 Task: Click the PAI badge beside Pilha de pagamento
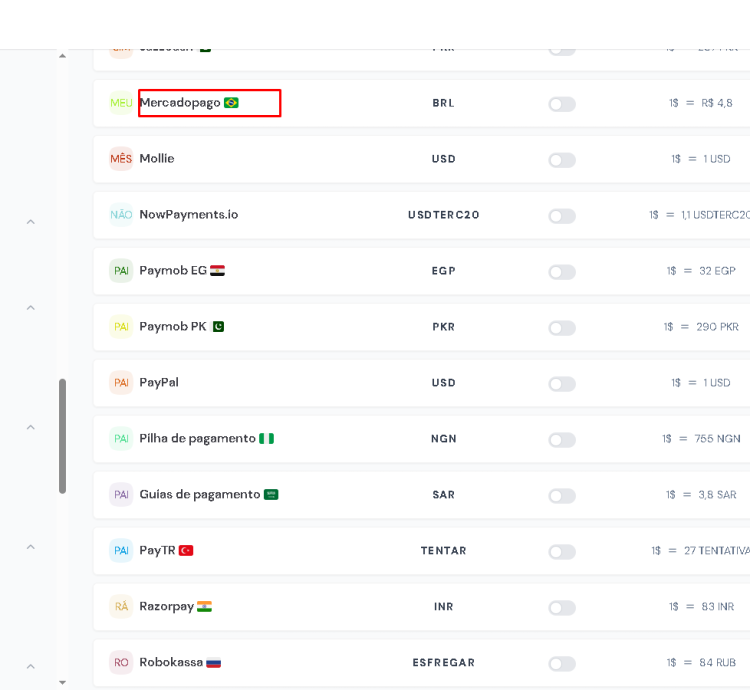tap(121, 438)
